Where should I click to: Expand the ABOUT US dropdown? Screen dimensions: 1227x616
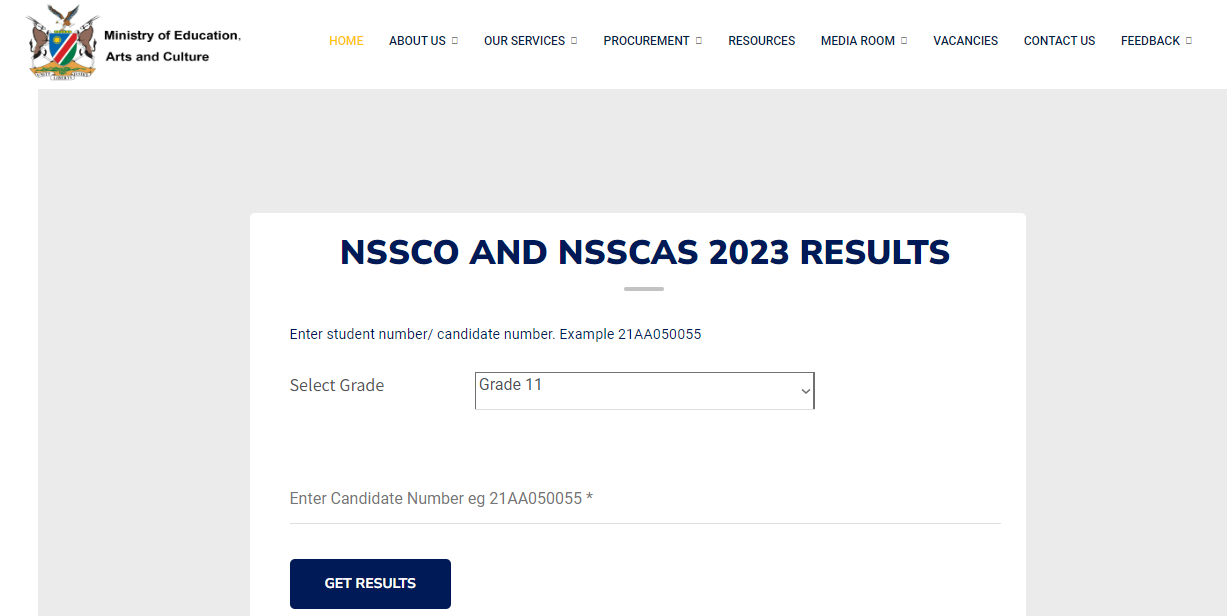(416, 41)
